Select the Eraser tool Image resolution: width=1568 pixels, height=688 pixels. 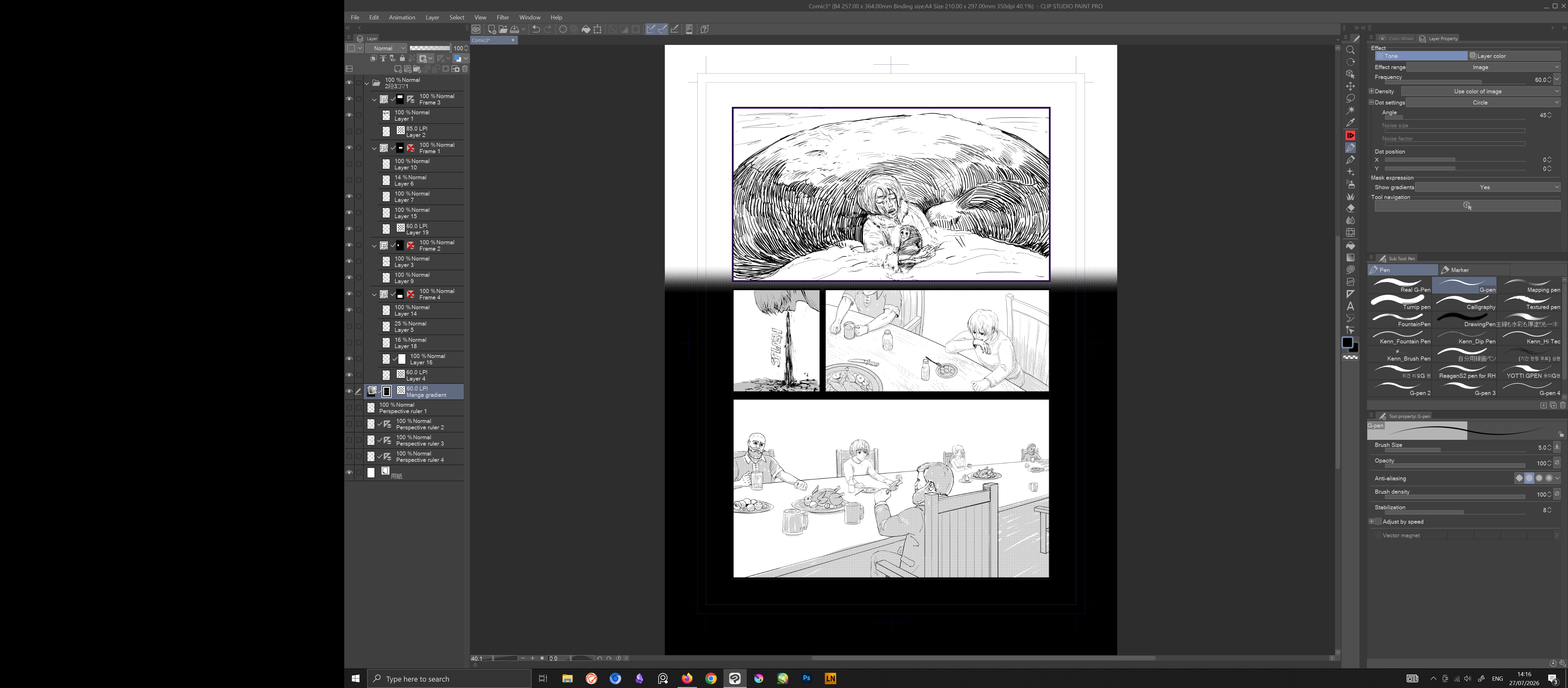coord(1350,209)
